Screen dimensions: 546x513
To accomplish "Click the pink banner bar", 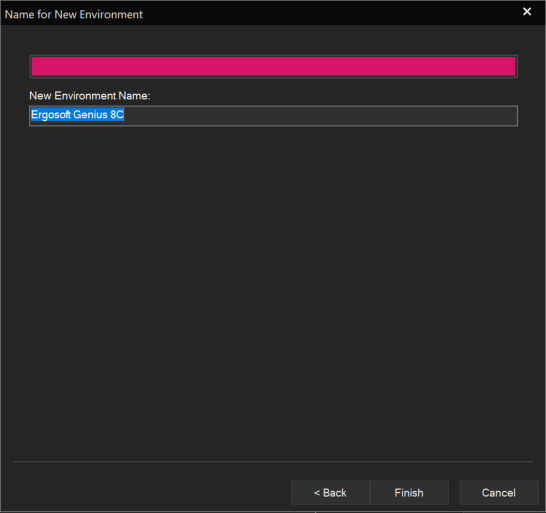I will point(273,66).
